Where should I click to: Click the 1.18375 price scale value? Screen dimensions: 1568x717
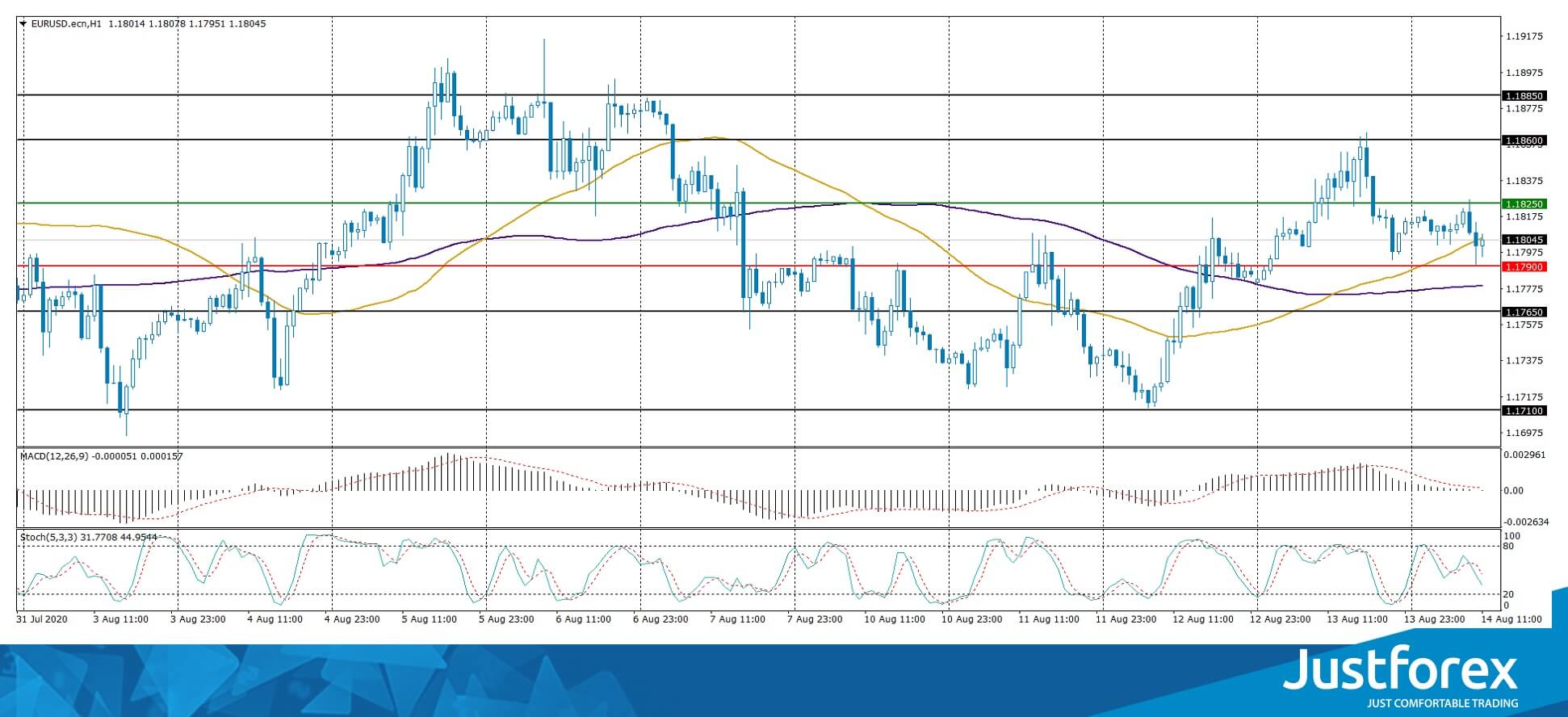point(1524,181)
